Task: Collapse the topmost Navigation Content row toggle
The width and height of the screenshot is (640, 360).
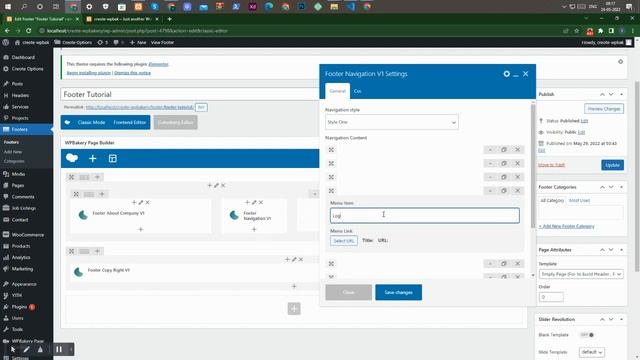Action: [x=490, y=150]
